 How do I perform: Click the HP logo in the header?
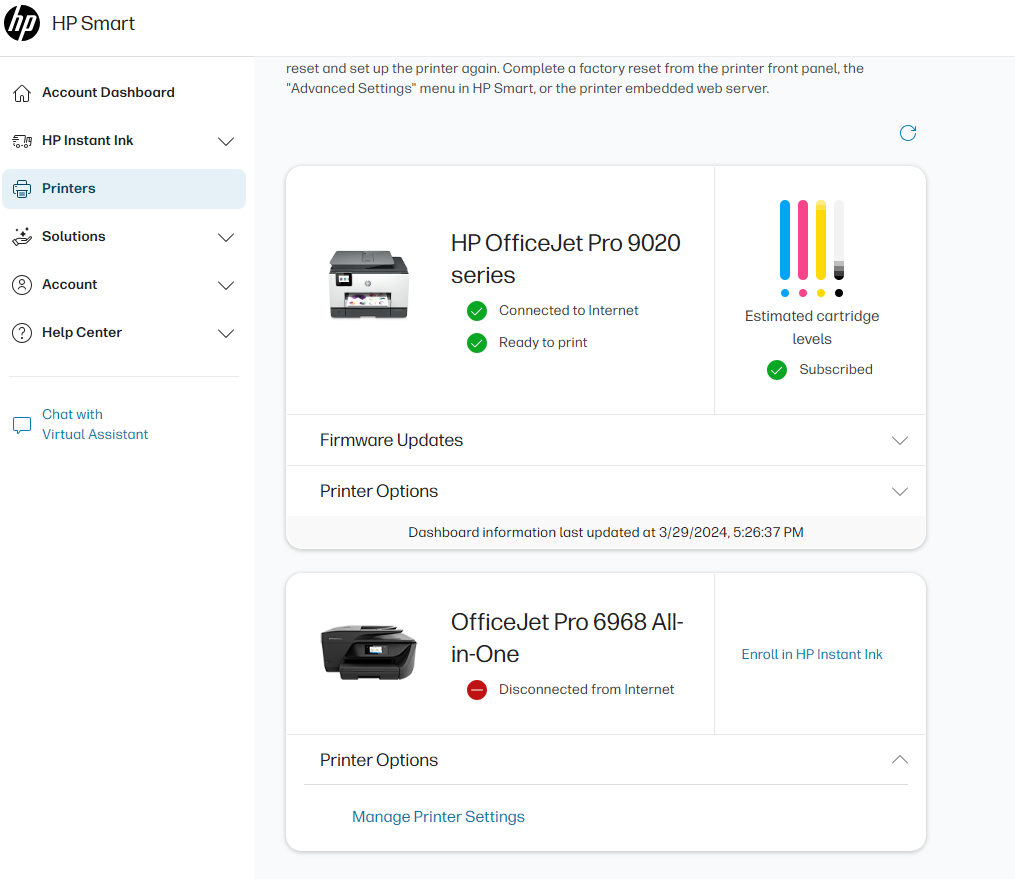tap(22, 22)
